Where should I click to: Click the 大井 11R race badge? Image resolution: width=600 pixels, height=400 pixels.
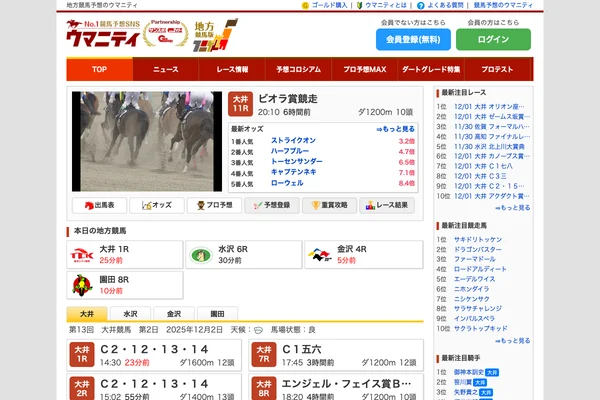pyautogui.click(x=240, y=104)
